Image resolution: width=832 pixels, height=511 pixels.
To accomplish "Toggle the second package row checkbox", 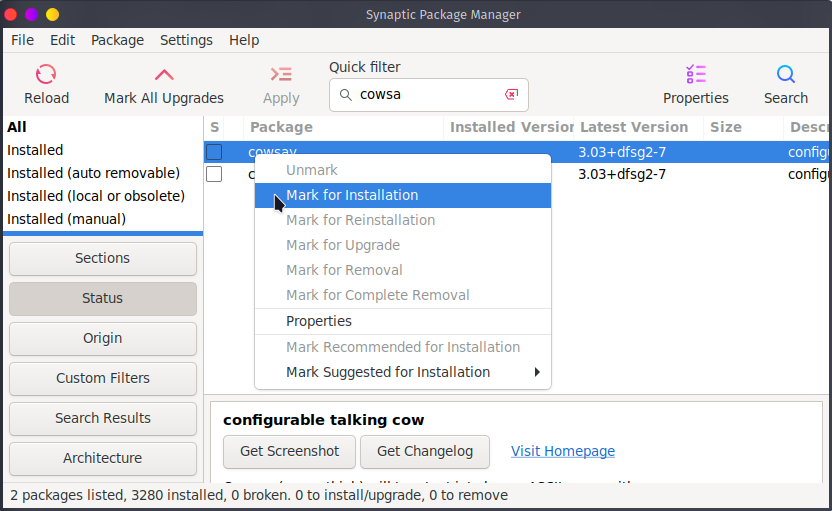I will [x=214, y=174].
